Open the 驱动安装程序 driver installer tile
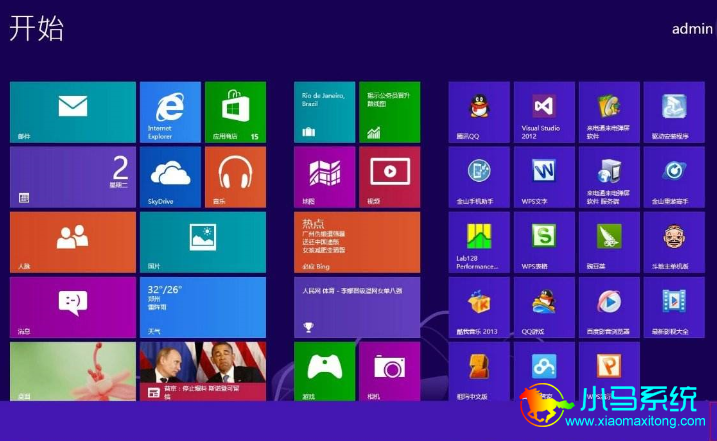This screenshot has height=441, width=717. pyautogui.click(x=674, y=112)
